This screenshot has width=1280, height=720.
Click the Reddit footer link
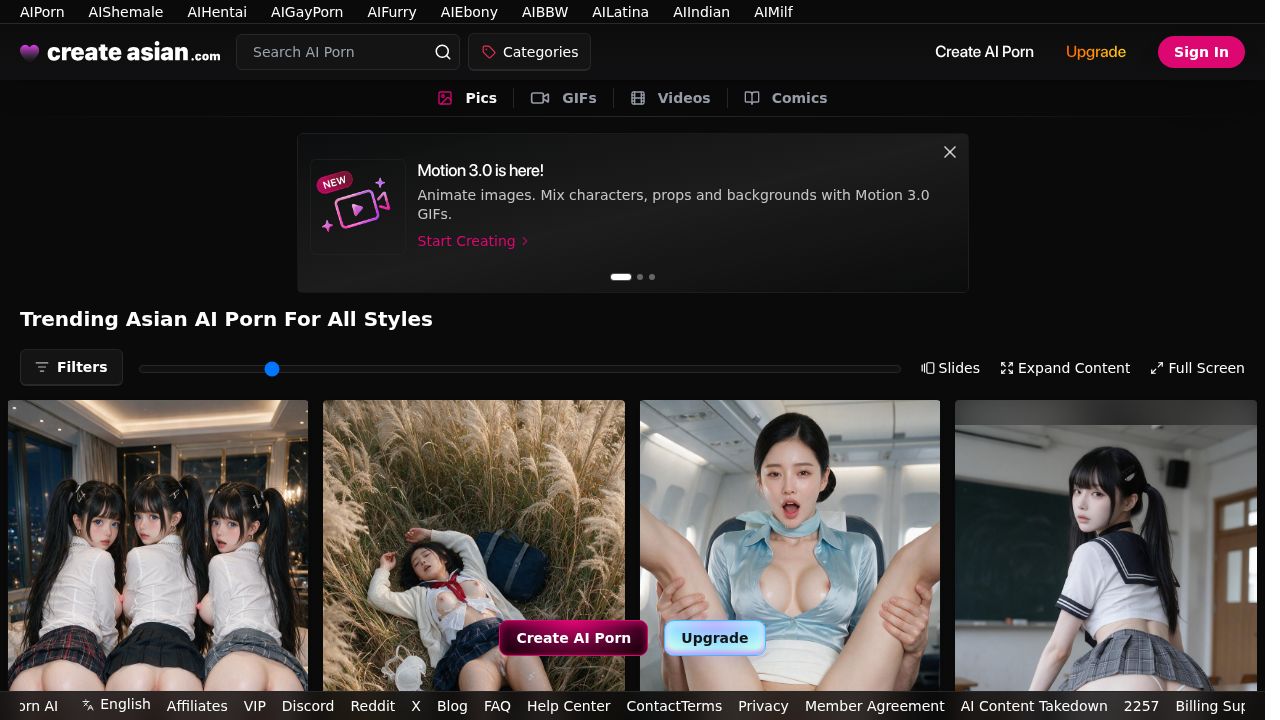(x=373, y=706)
